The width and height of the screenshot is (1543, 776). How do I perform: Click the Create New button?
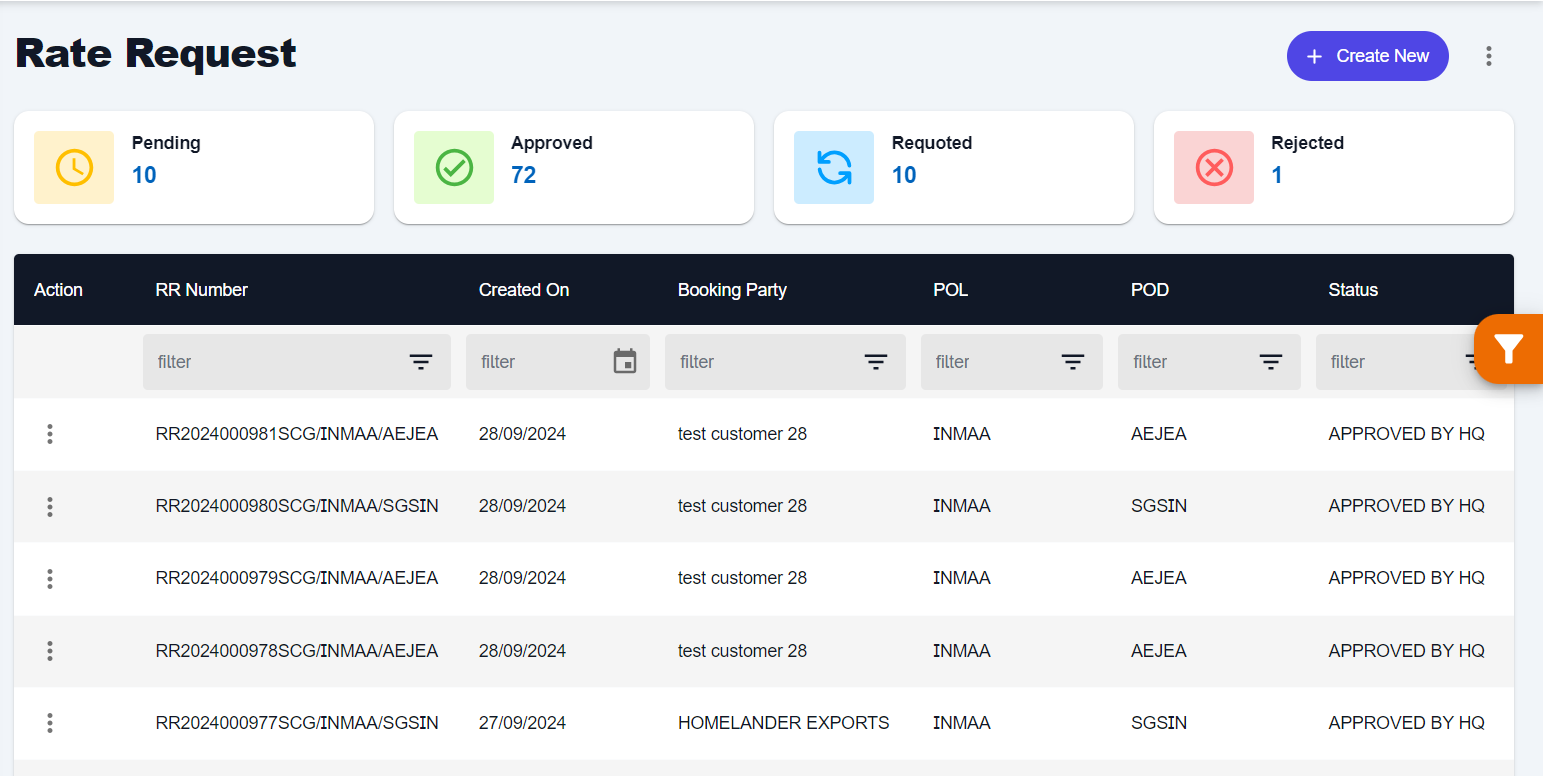(x=1367, y=56)
